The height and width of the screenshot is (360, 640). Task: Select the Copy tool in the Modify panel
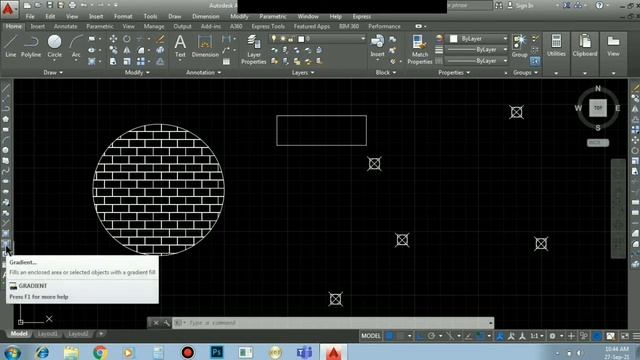tap(113, 50)
